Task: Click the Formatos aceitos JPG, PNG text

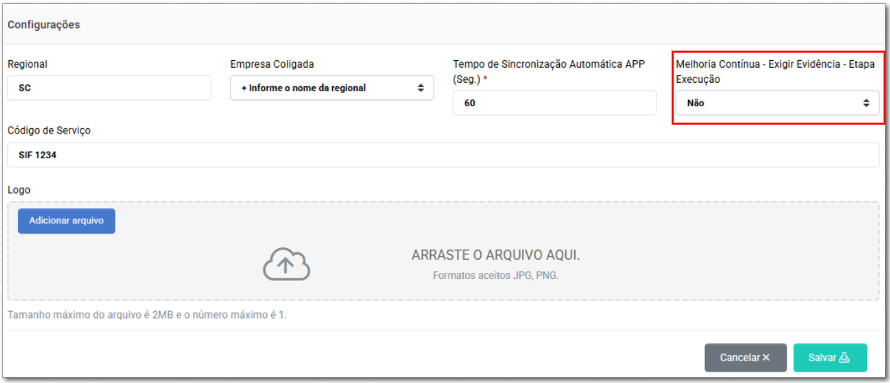Action: (496, 276)
